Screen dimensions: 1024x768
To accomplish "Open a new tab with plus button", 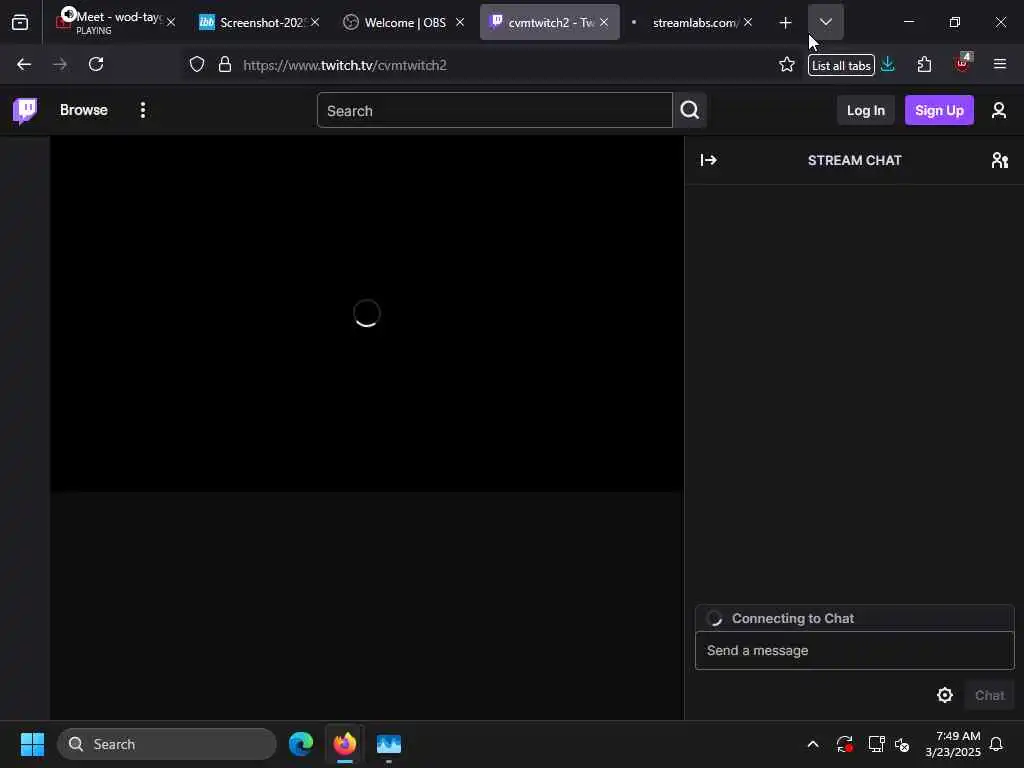I will click(x=786, y=23).
